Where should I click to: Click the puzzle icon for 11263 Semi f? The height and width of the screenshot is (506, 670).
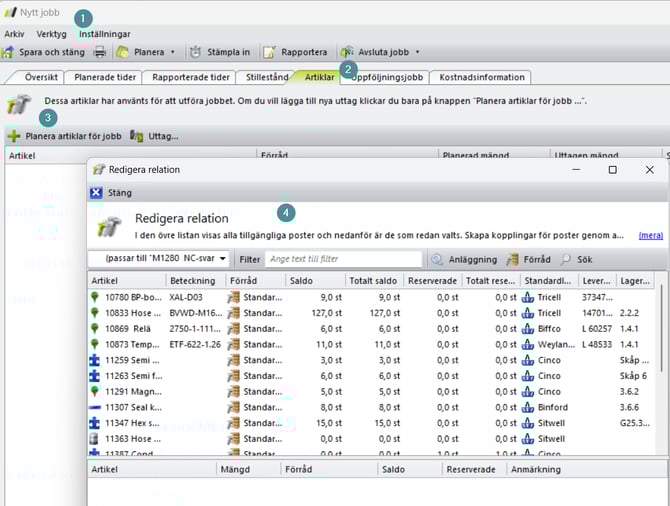coord(94,376)
